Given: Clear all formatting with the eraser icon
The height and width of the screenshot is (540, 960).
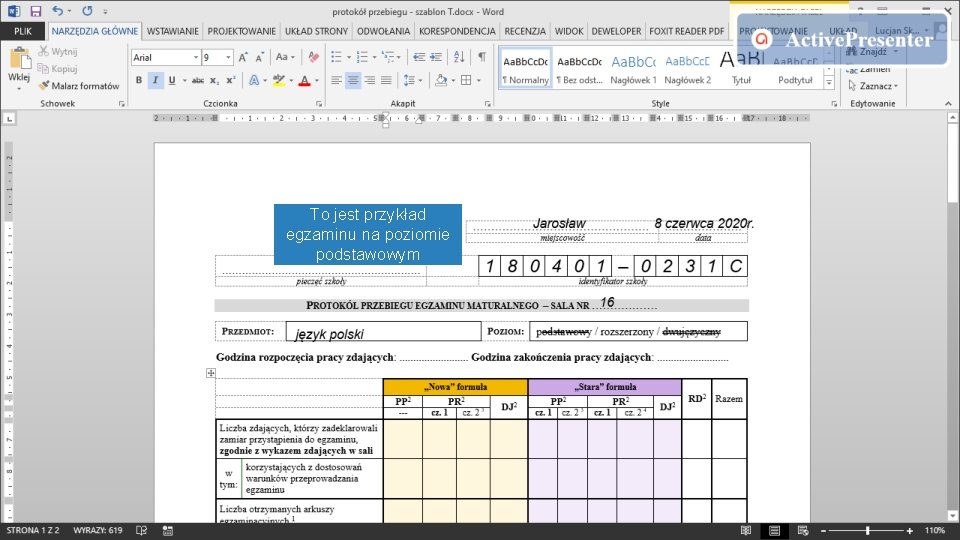Looking at the screenshot, I should tap(313, 58).
